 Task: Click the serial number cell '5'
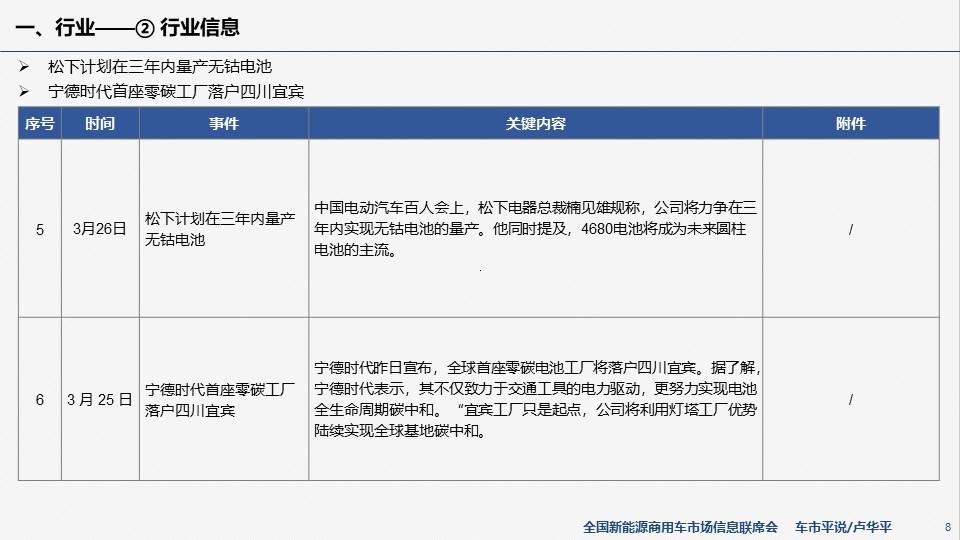click(40, 230)
